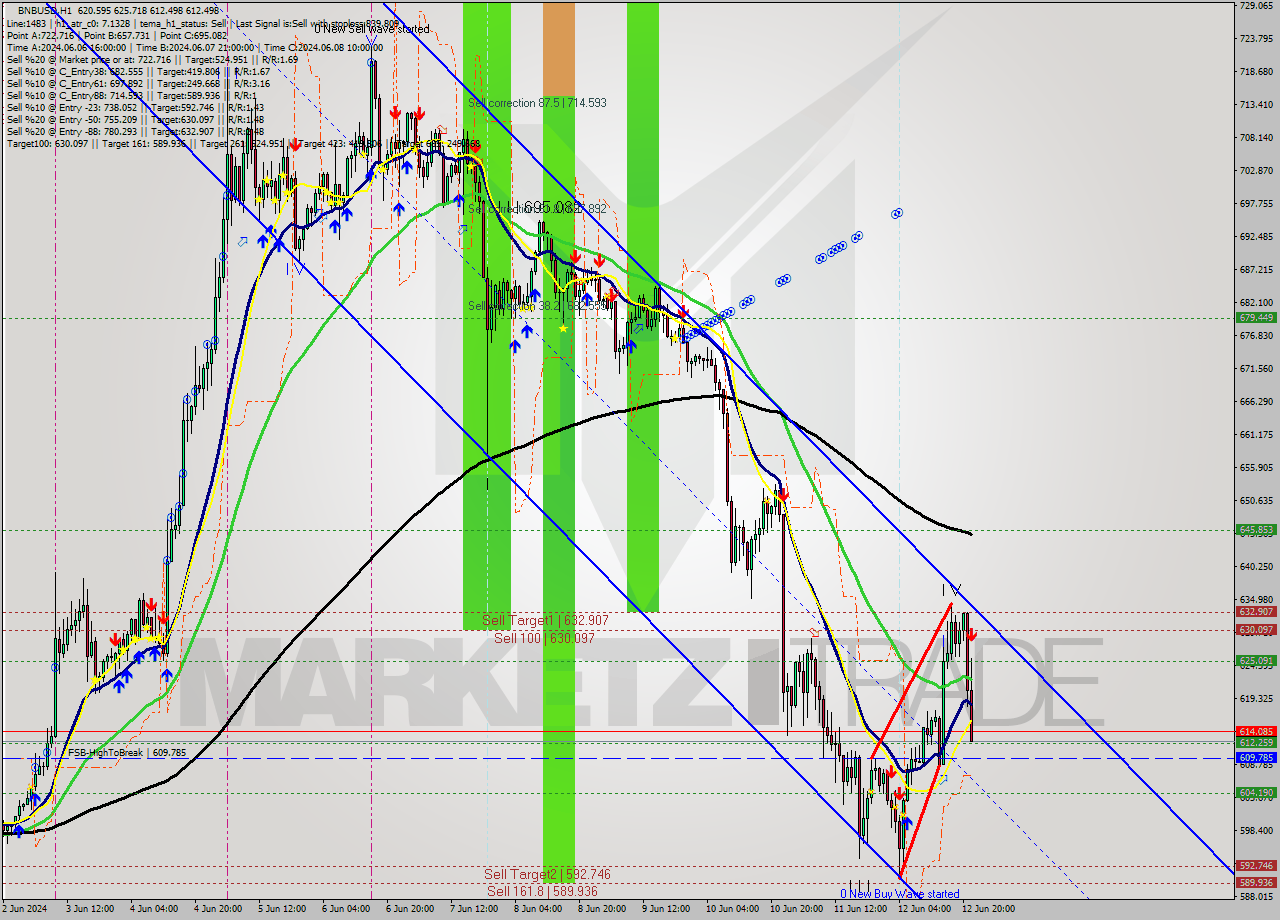Select the 'Sell 100 | 630.097' label

click(x=544, y=637)
